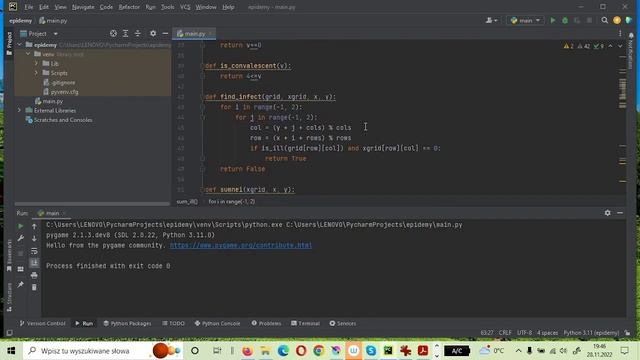Screen dimensions: 640x360
Task: Open the Windows Start button
Action: click(x=11, y=351)
